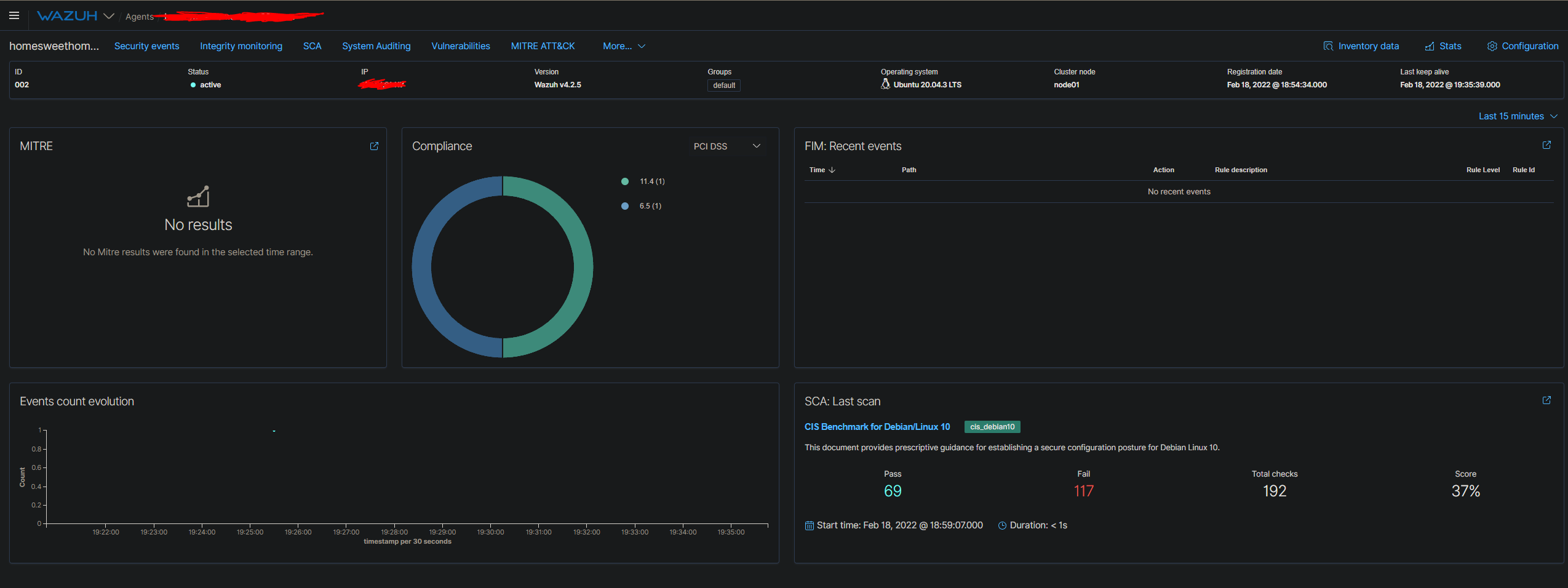Open Inventory data link

click(x=1369, y=46)
